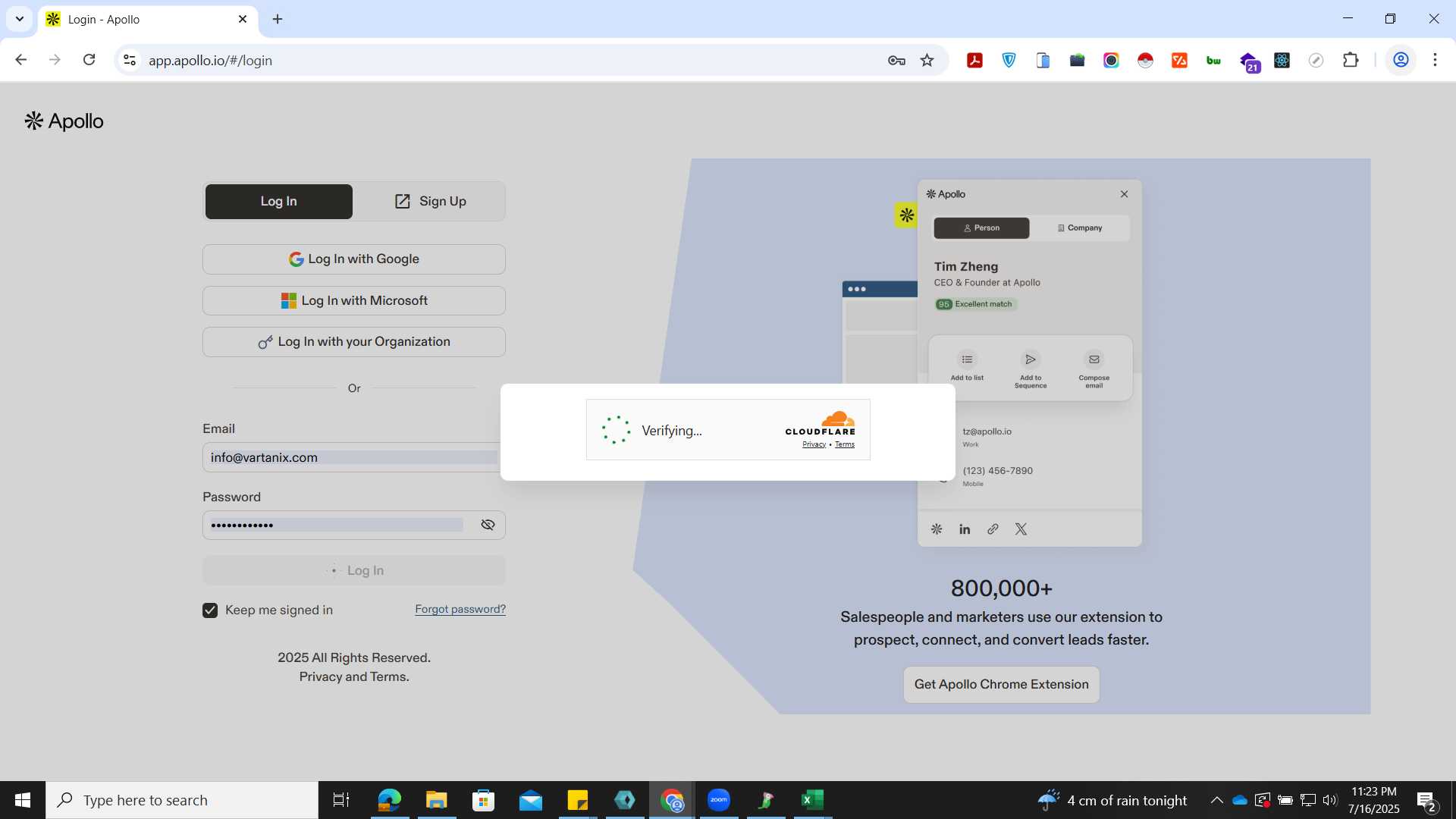Go back in browser history

point(21,60)
